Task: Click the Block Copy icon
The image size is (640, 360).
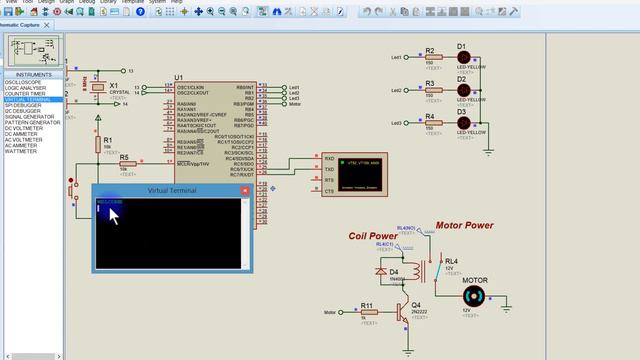Action: pos(430,12)
